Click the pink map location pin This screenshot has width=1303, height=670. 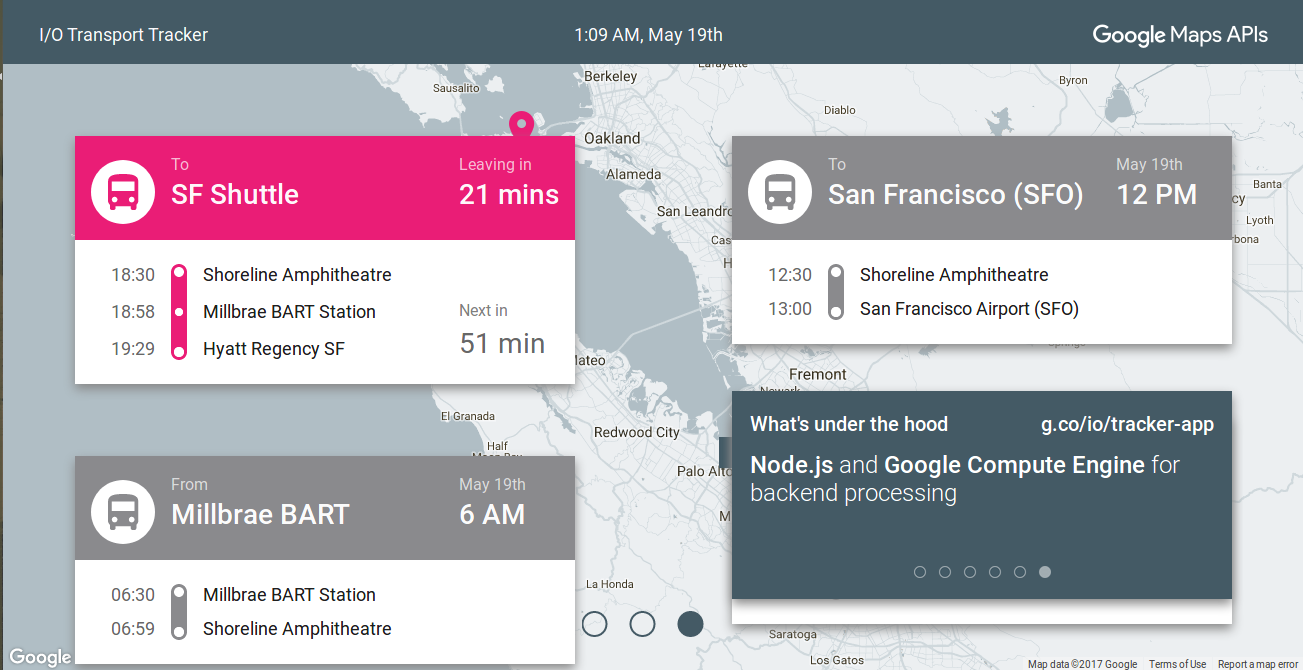pos(521,125)
